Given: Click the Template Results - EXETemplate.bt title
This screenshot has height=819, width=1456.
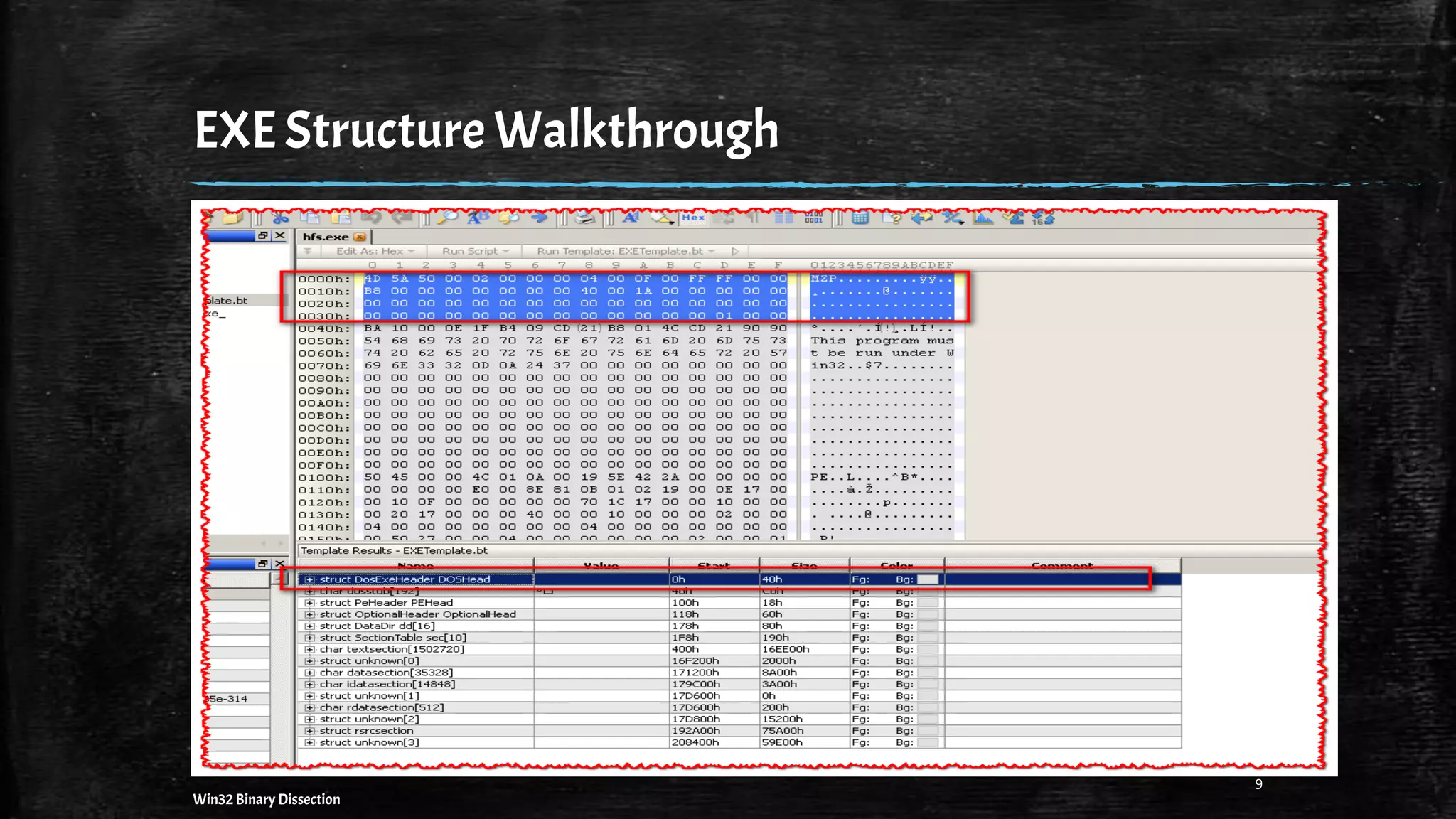Looking at the screenshot, I should 394,551.
